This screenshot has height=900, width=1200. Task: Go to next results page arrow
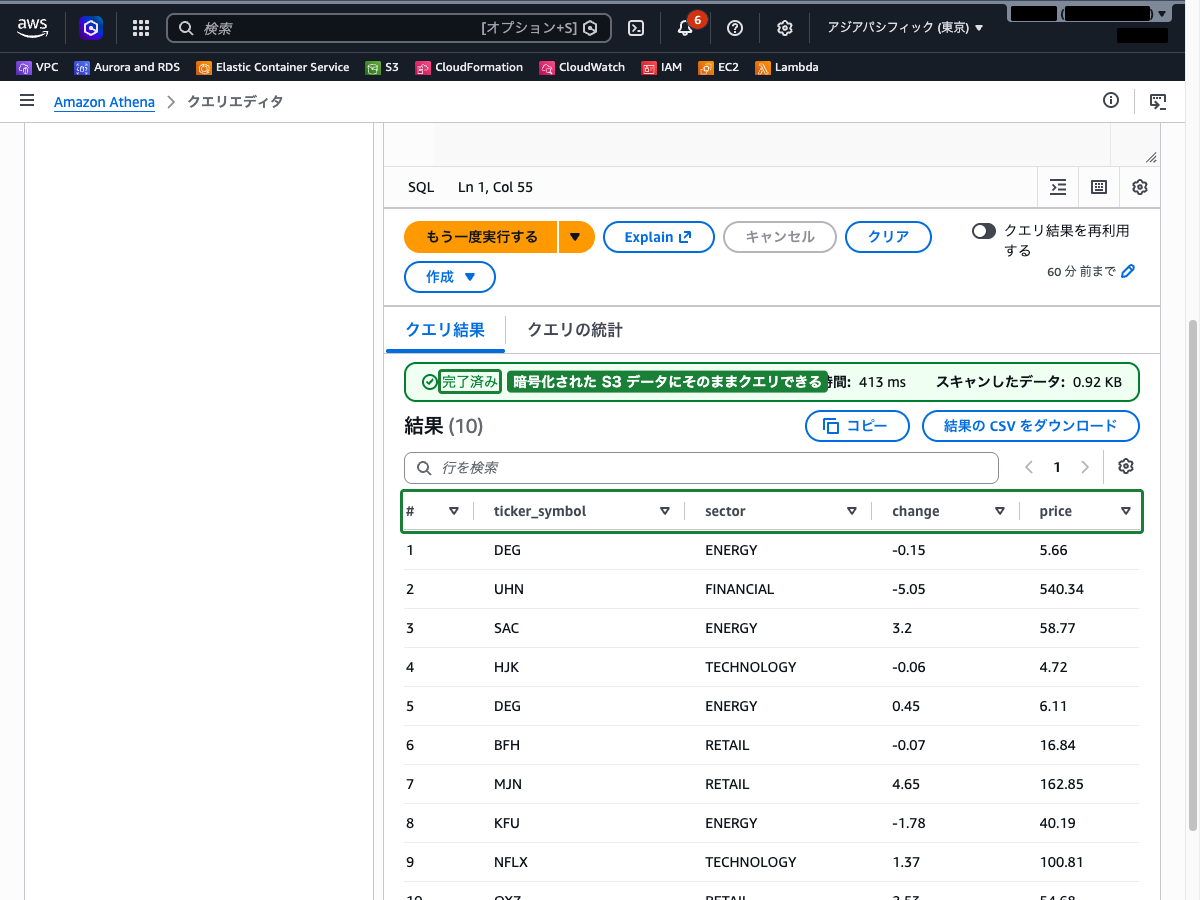(1085, 467)
